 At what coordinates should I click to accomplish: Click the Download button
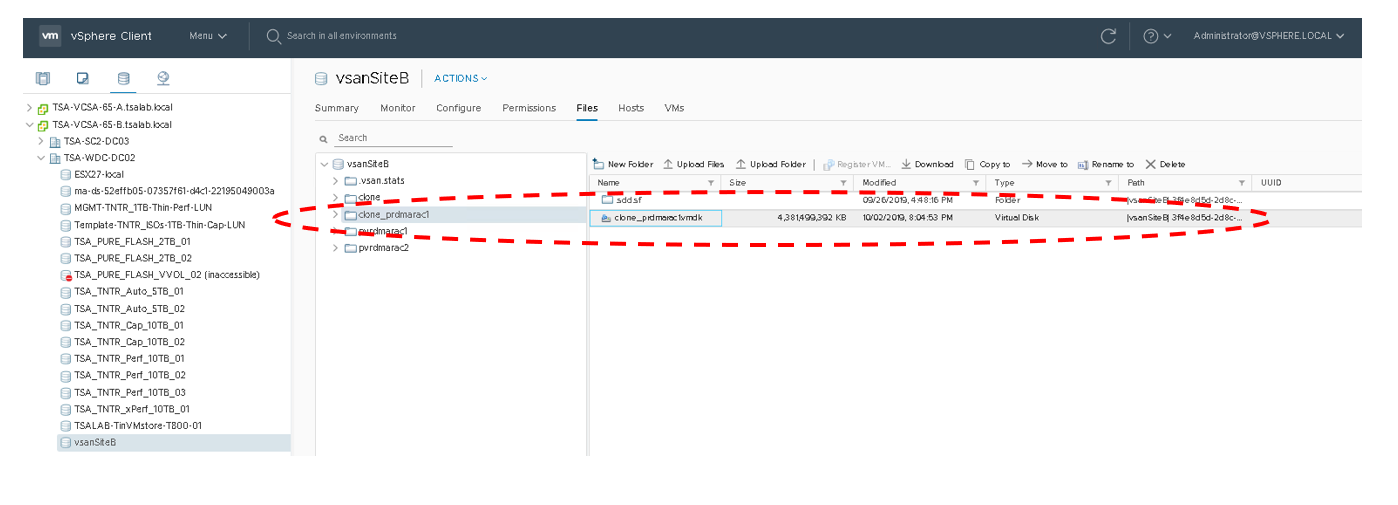(x=927, y=164)
